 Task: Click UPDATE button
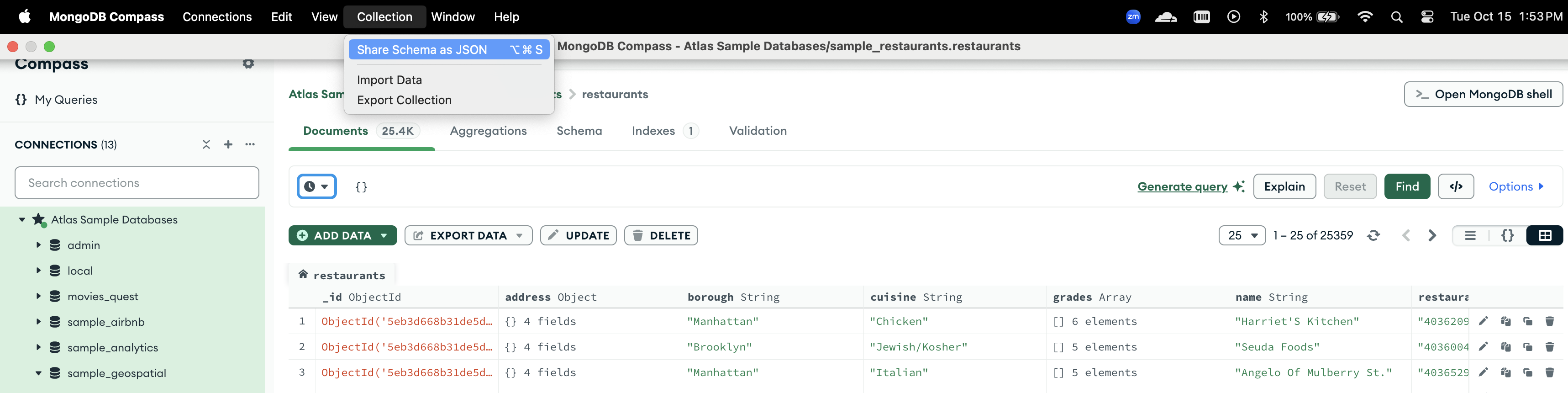pos(578,235)
